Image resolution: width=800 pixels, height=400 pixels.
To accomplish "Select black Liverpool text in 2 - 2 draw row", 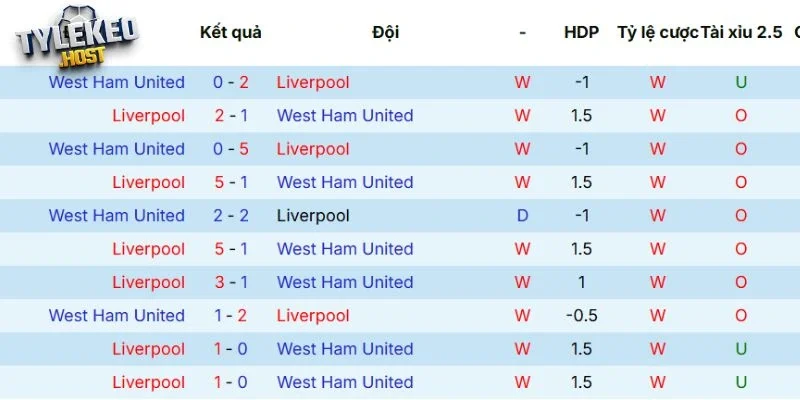I will point(313,215).
